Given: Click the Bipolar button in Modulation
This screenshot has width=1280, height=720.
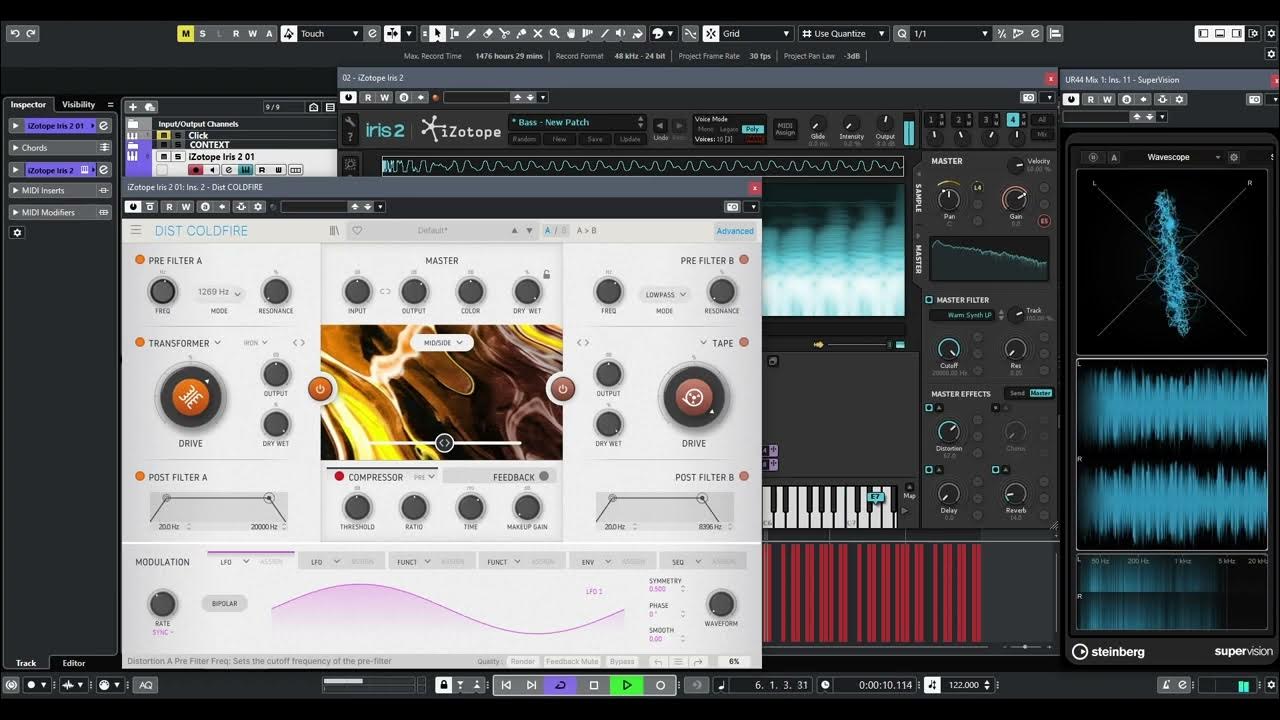Looking at the screenshot, I should [x=225, y=604].
